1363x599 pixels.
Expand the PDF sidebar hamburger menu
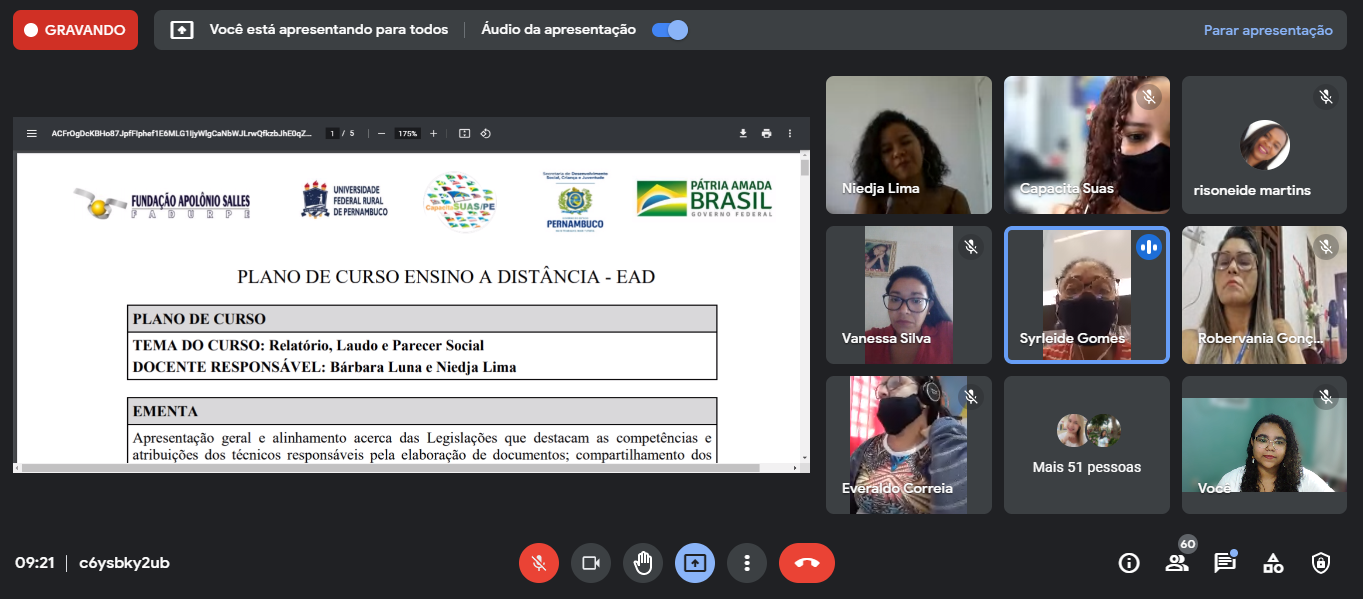[x=31, y=133]
